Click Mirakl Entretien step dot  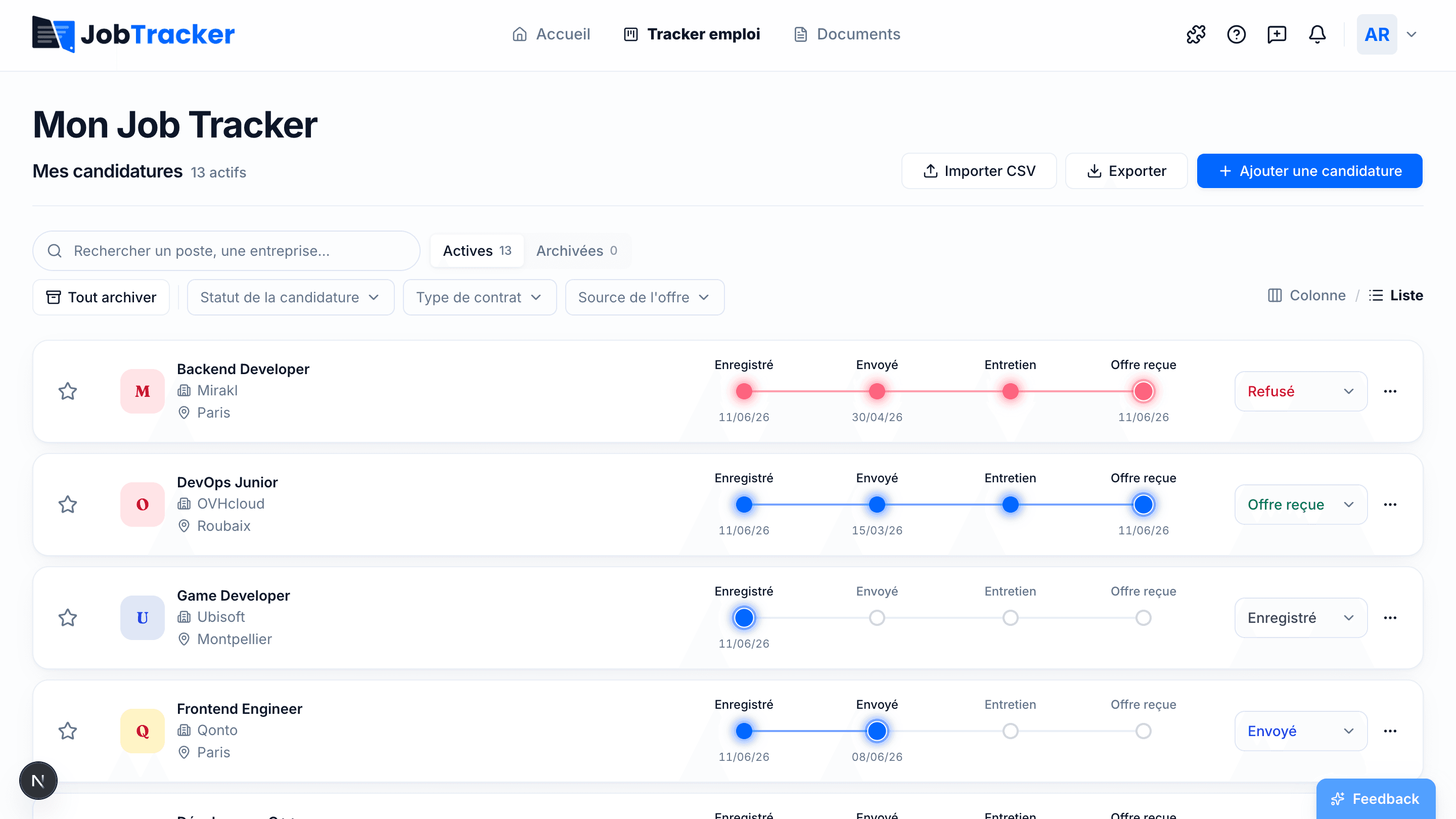(x=1011, y=391)
